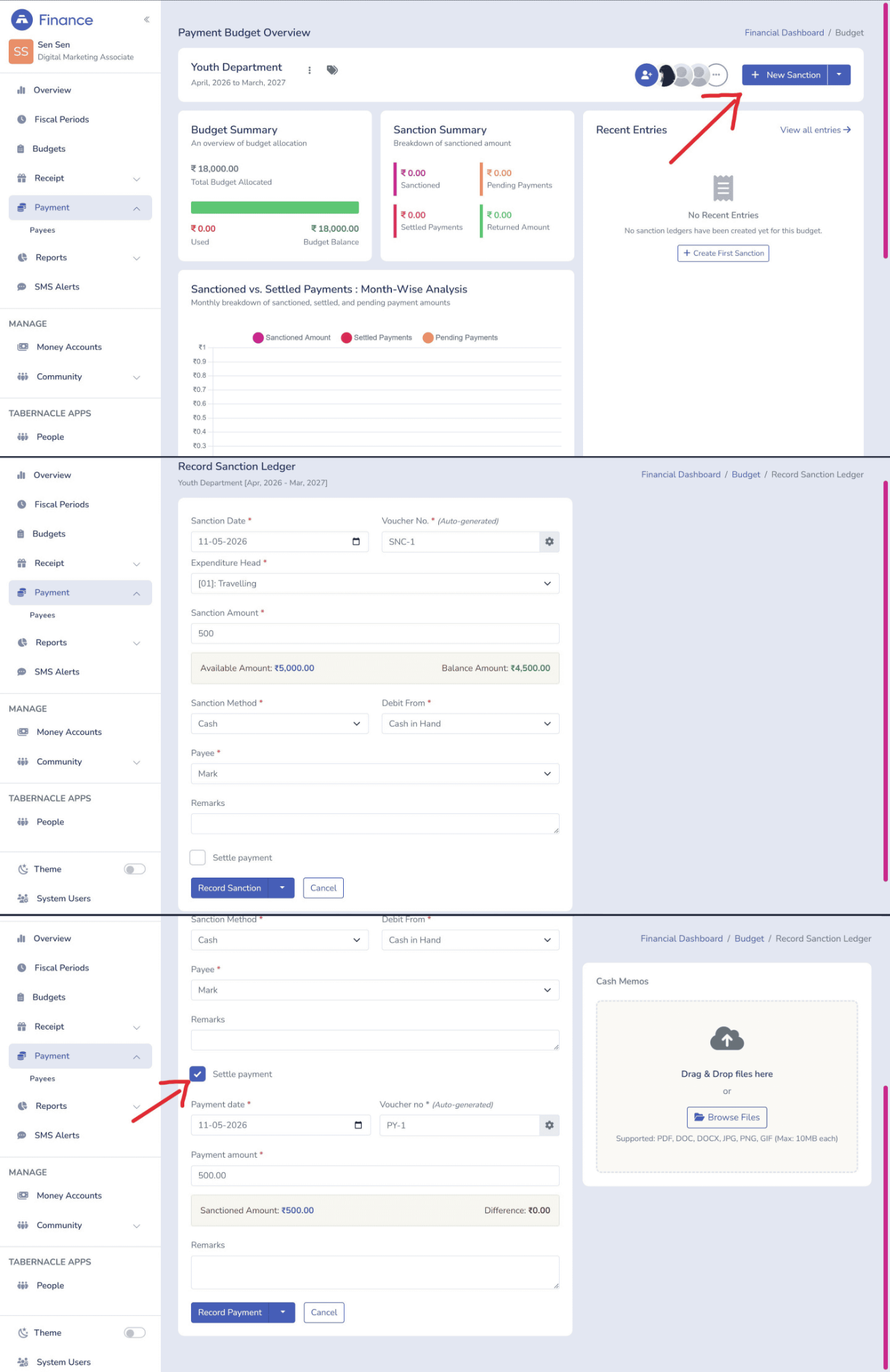Click System Users icon in middle sidebar

pos(23,898)
